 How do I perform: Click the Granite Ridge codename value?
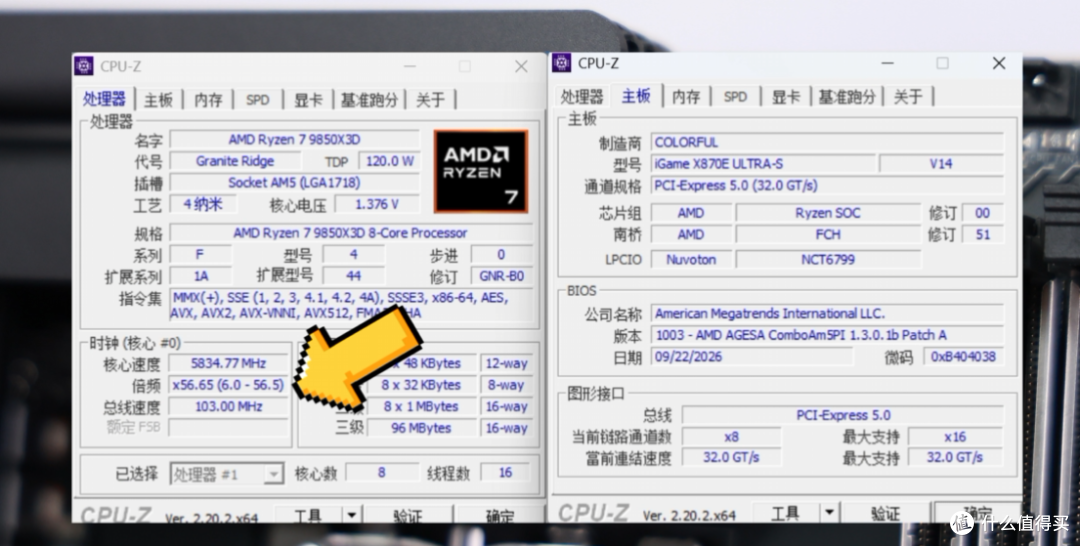(235, 161)
